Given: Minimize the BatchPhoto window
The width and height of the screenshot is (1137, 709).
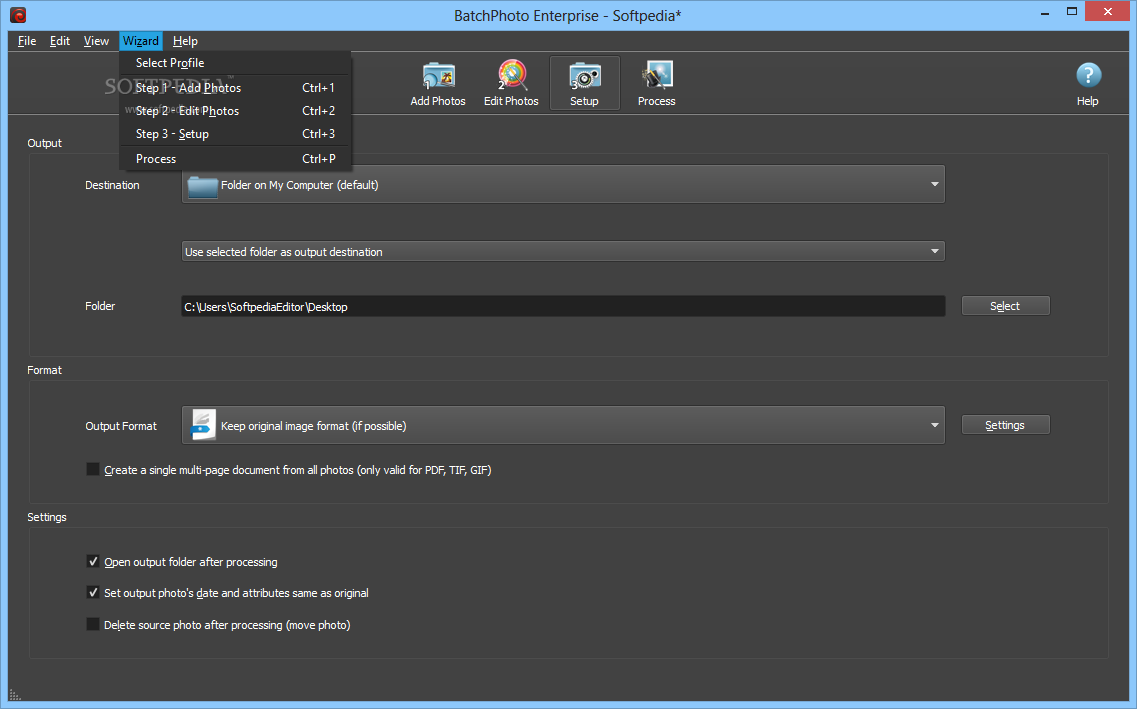Looking at the screenshot, I should (1045, 12).
